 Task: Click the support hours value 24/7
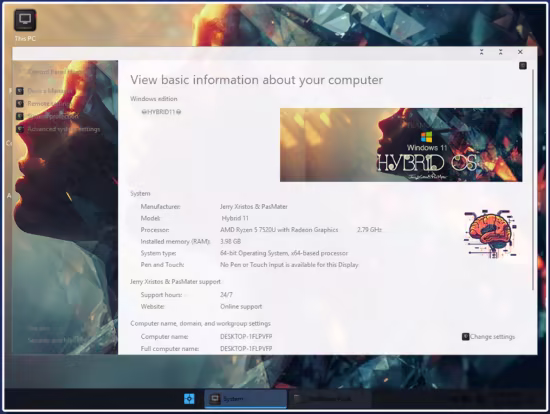pyautogui.click(x=226, y=295)
